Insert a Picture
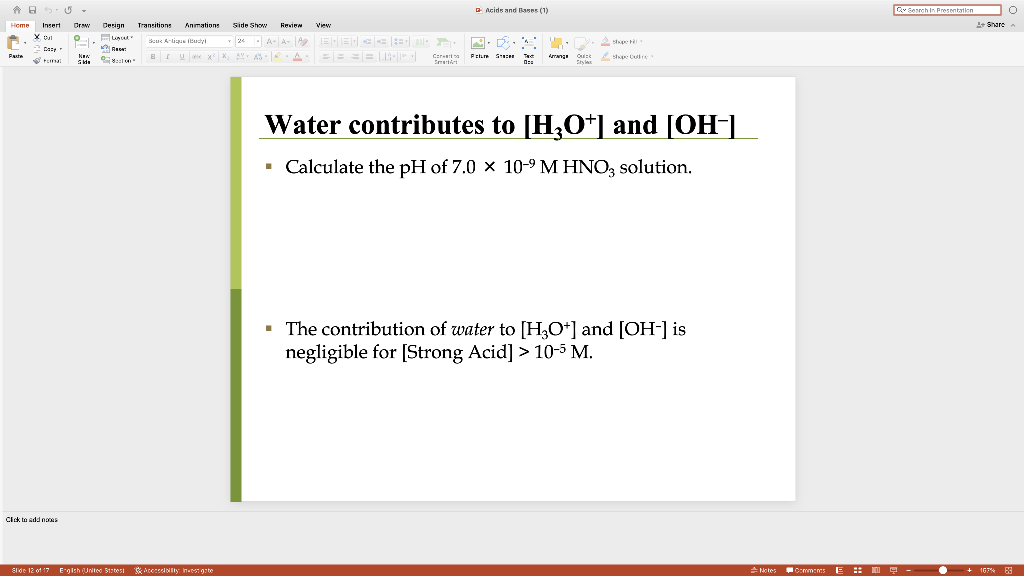1024x576 pixels. (479, 47)
